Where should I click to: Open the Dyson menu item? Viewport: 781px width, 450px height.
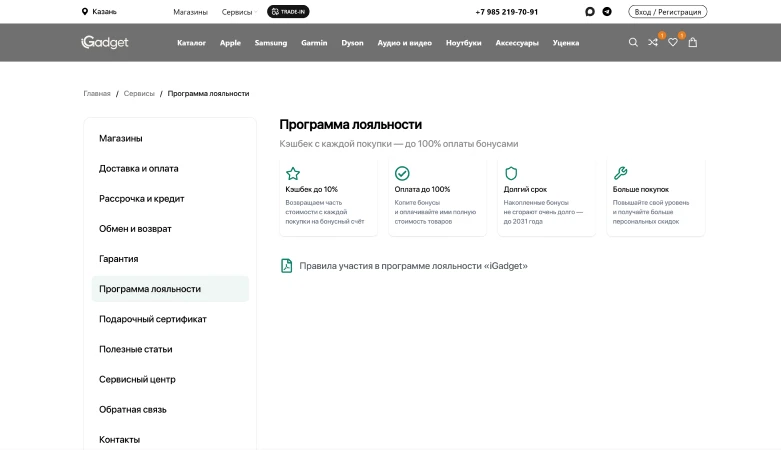pyautogui.click(x=352, y=43)
